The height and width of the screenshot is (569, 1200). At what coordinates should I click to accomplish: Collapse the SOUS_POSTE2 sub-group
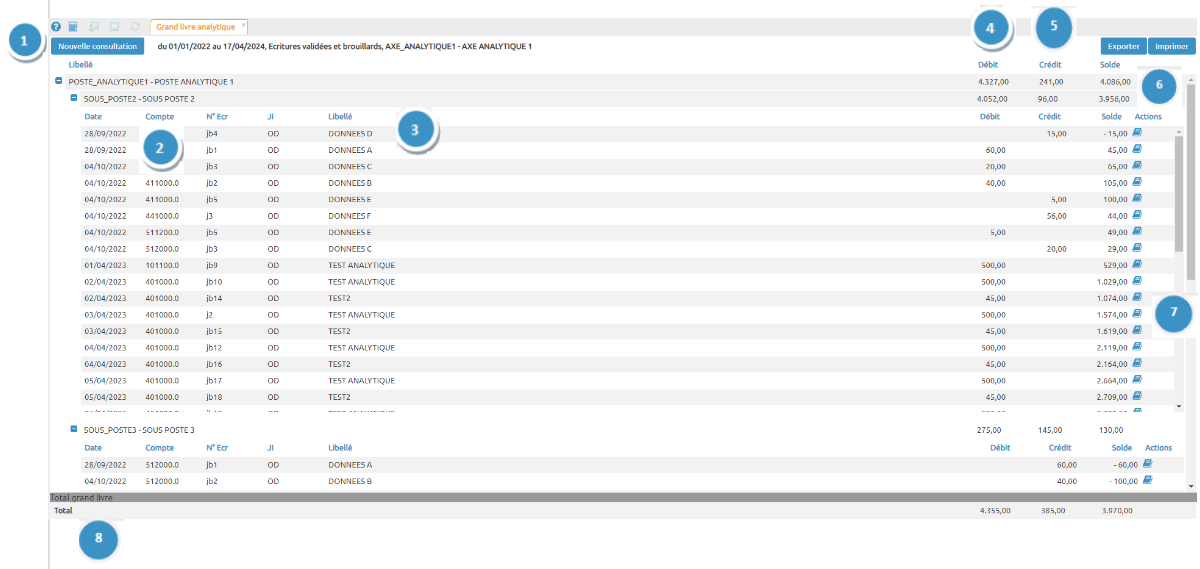pyautogui.click(x=74, y=98)
